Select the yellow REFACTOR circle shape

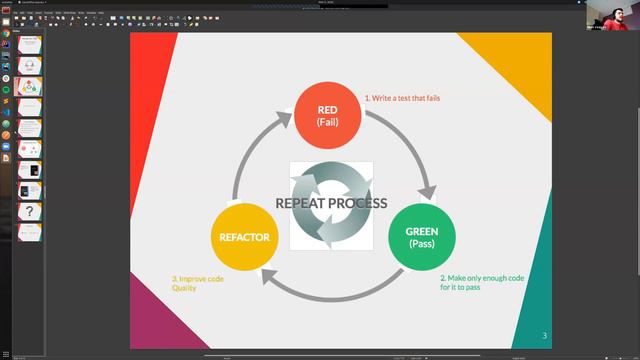244,237
